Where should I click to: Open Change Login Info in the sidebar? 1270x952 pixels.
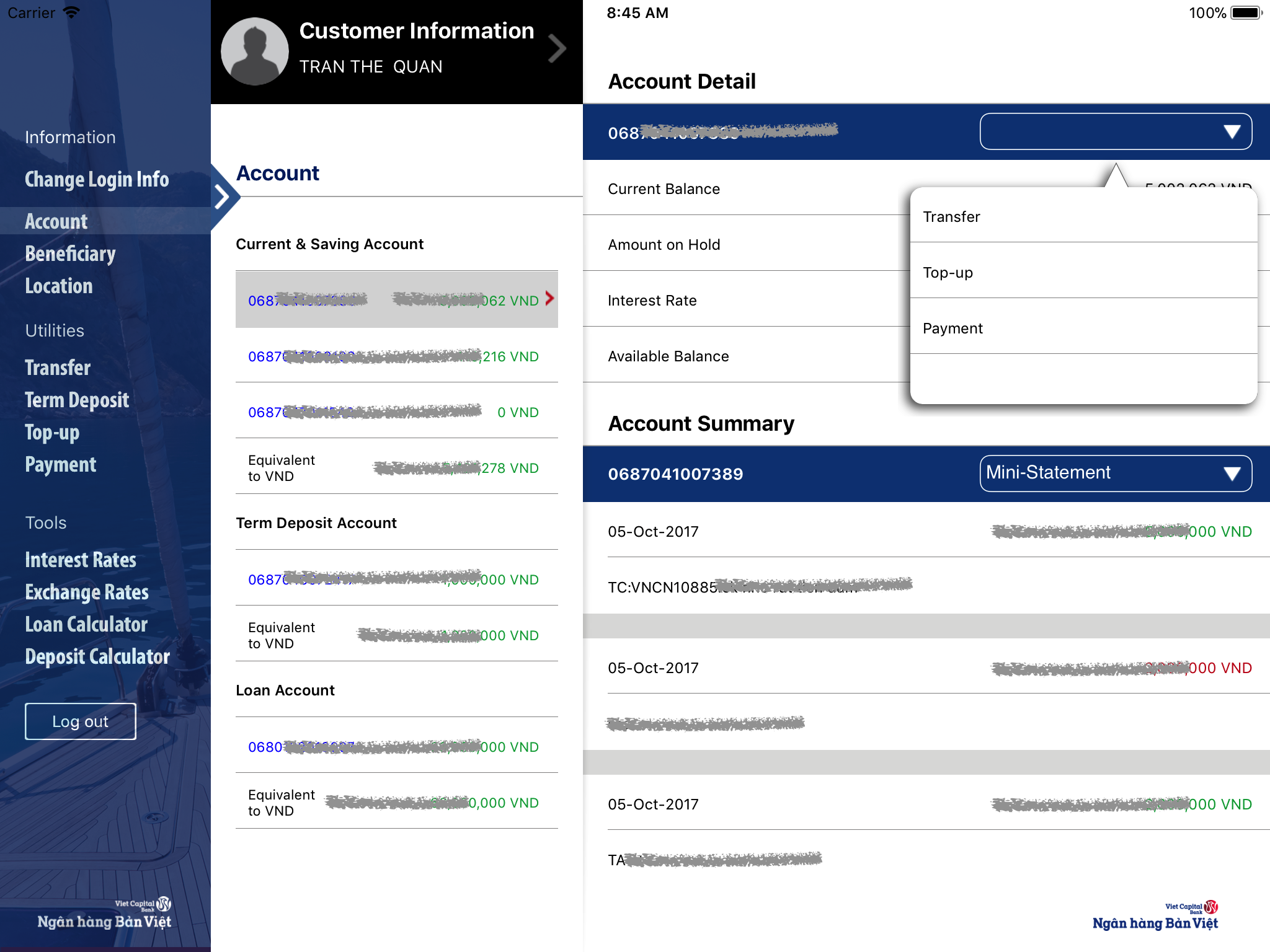[97, 180]
